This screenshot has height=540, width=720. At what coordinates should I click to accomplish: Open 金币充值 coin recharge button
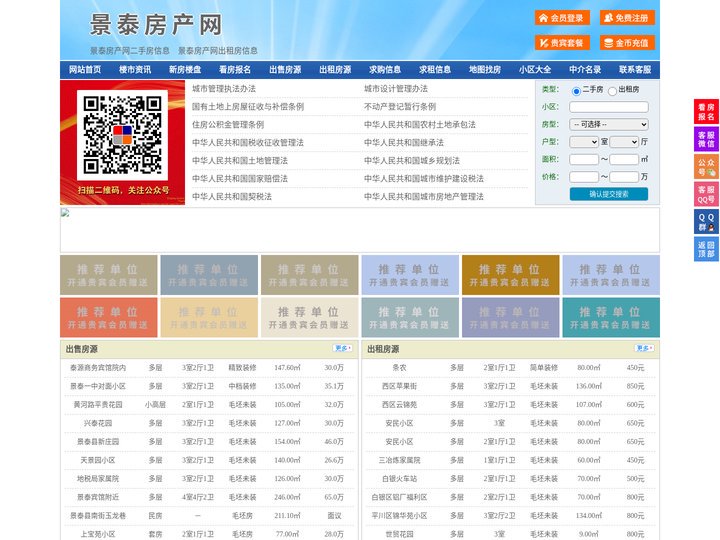click(627, 43)
